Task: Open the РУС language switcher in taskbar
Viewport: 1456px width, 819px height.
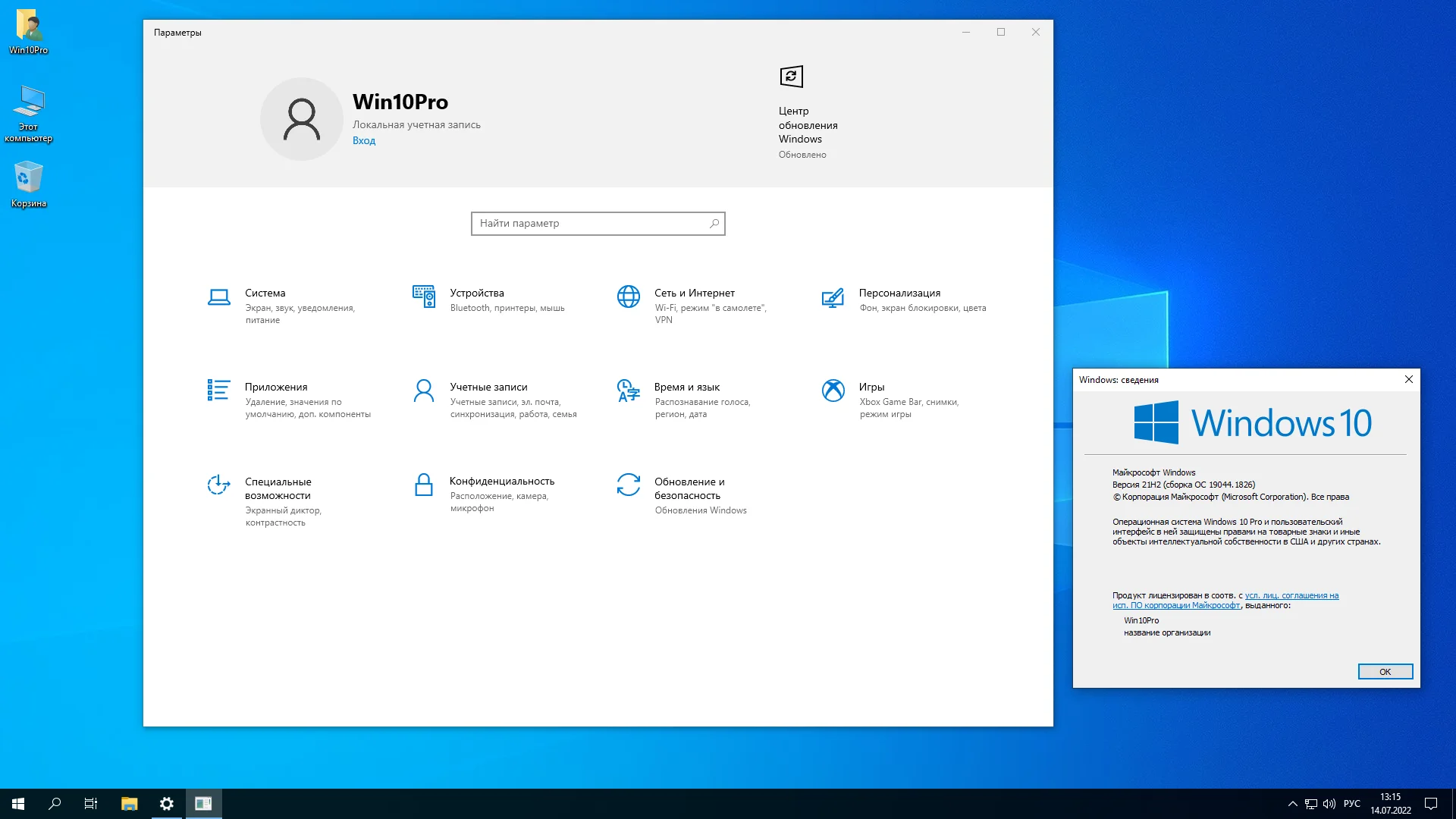Action: (x=1351, y=804)
